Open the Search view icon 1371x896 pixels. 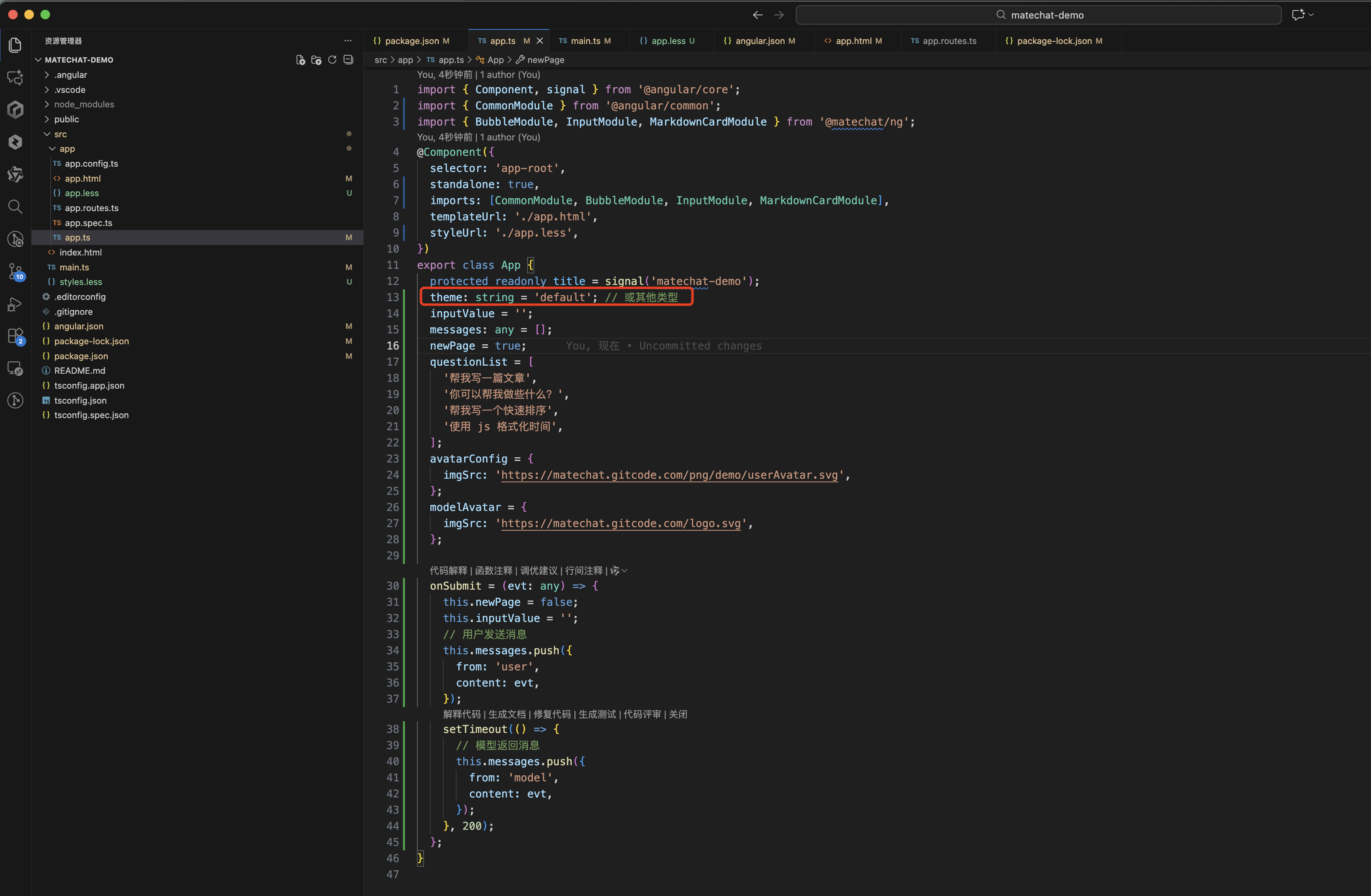coord(16,207)
